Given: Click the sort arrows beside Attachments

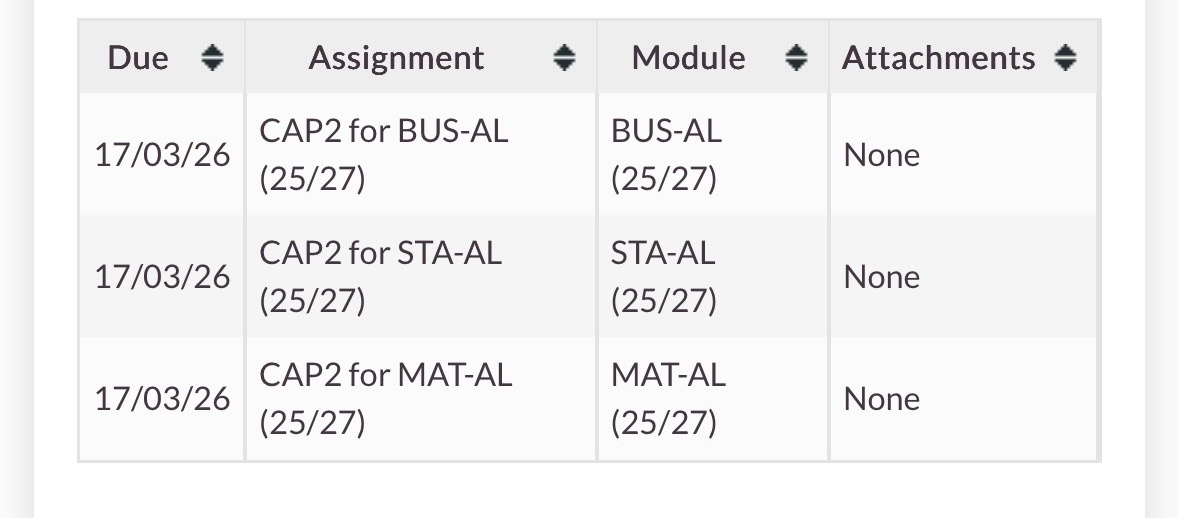Looking at the screenshot, I should 1066,59.
